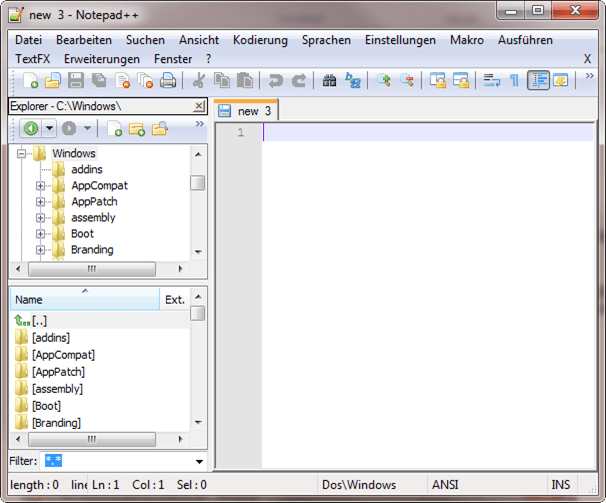Create new folder in Explorer panel
606x503 pixels.
pos(137,128)
